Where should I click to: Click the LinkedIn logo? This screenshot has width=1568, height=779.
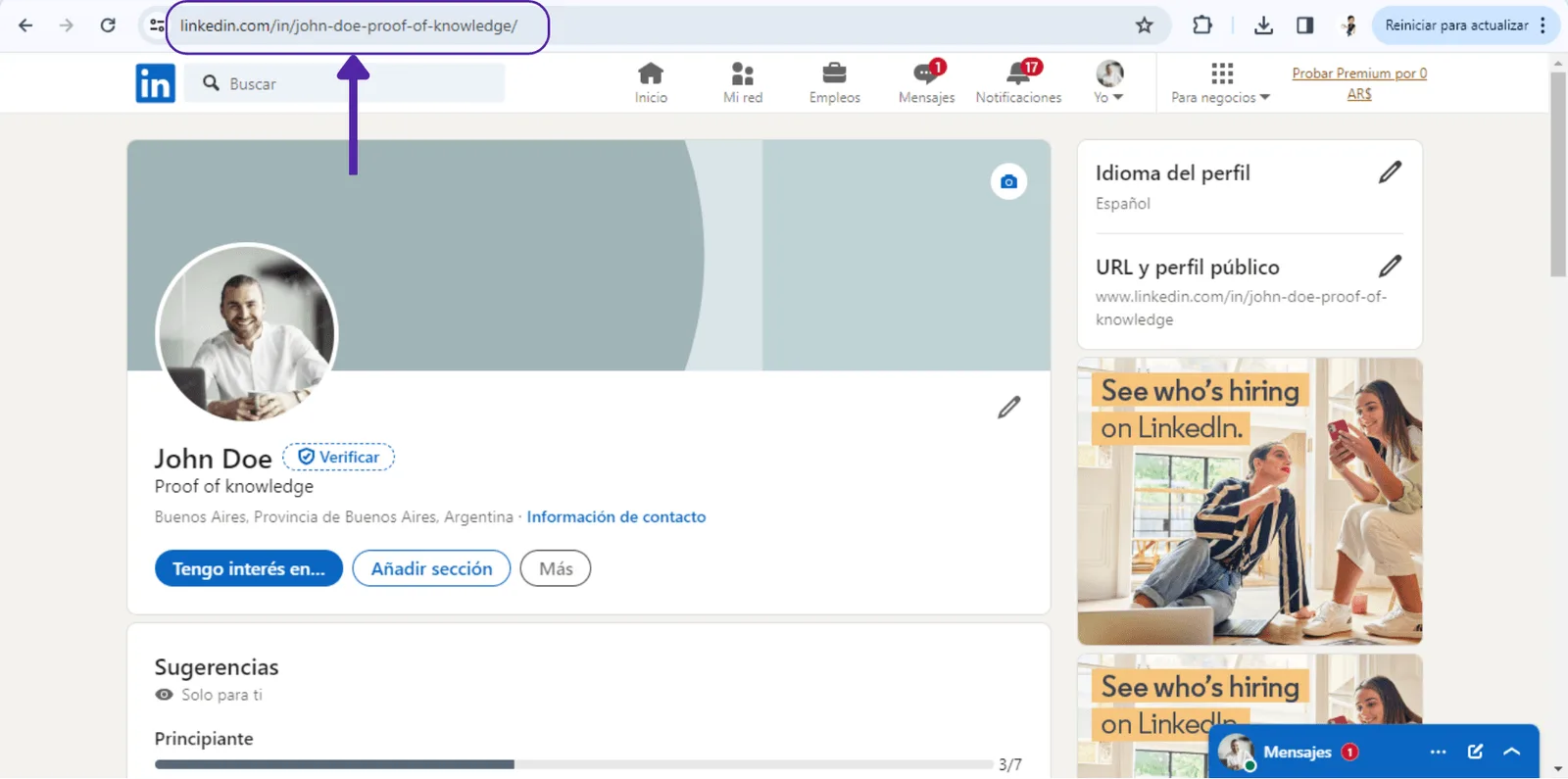(x=155, y=83)
